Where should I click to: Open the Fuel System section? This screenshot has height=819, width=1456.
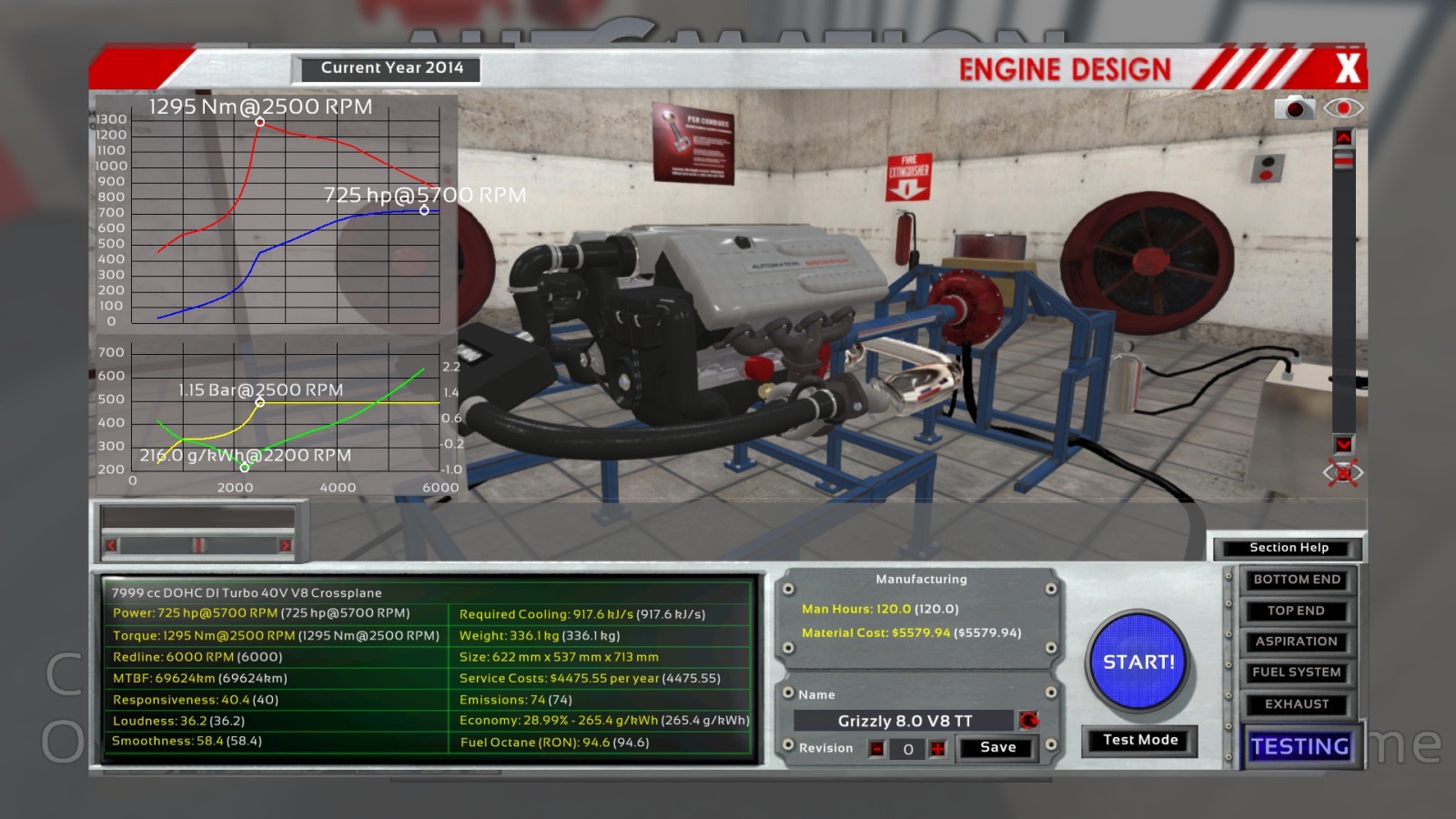(x=1296, y=672)
